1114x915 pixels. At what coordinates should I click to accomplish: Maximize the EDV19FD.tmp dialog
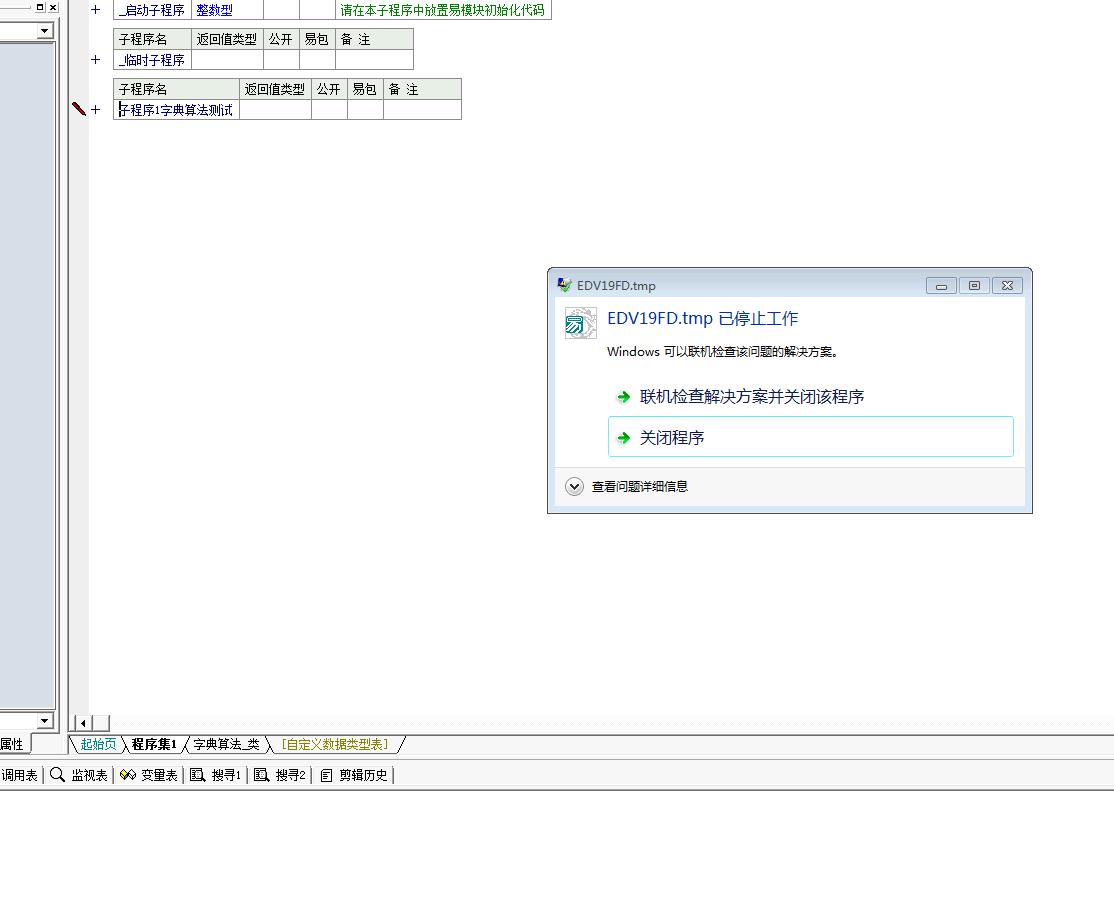974,286
